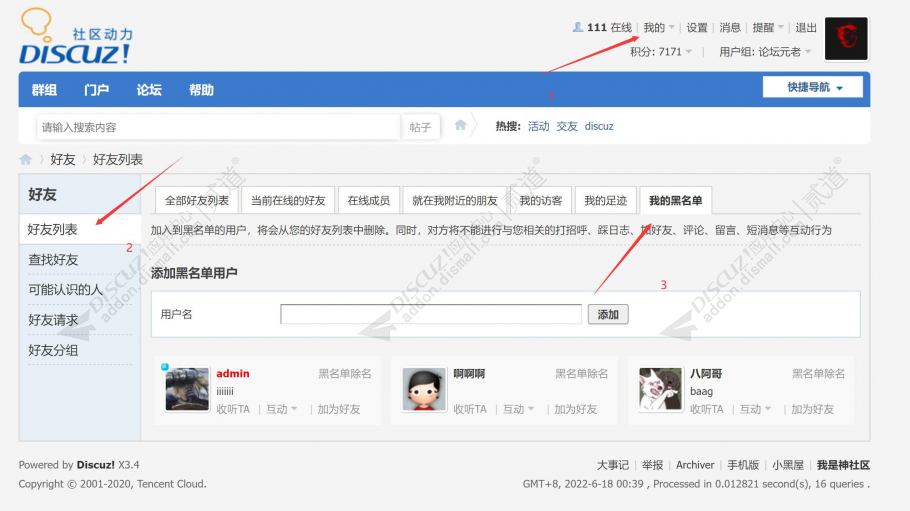This screenshot has height=511, width=910.
Task: Open 啊啊啊's avatar image
Action: (x=424, y=389)
